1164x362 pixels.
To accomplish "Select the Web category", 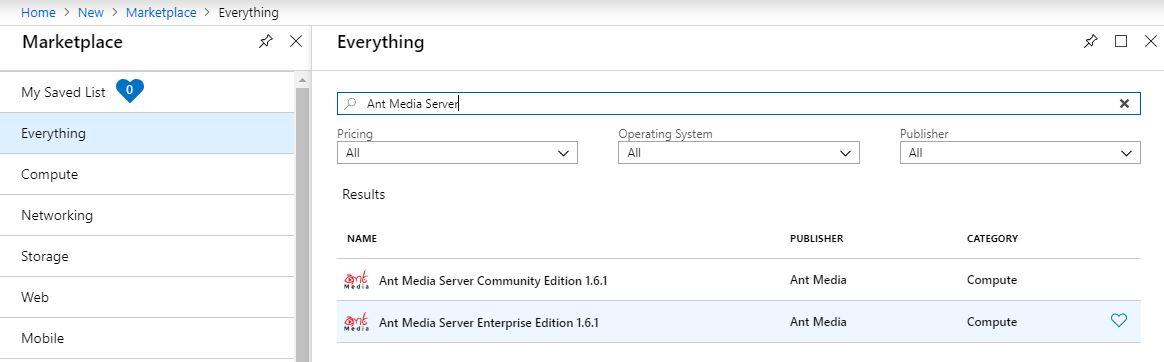I will (147, 297).
